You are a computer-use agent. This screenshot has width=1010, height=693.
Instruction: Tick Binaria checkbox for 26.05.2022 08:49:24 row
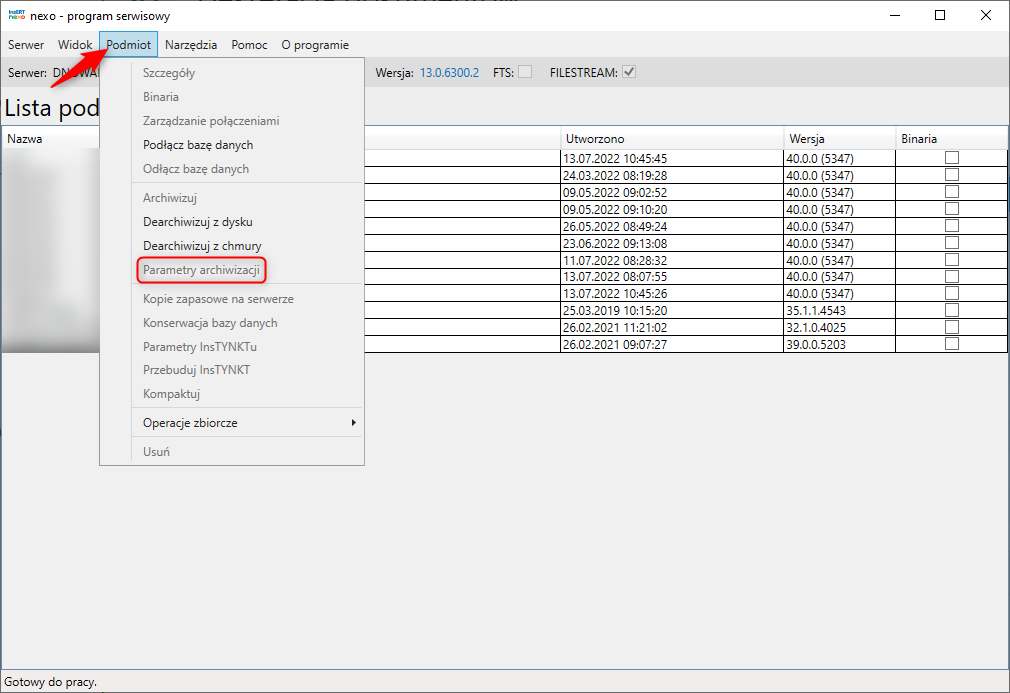click(x=951, y=225)
